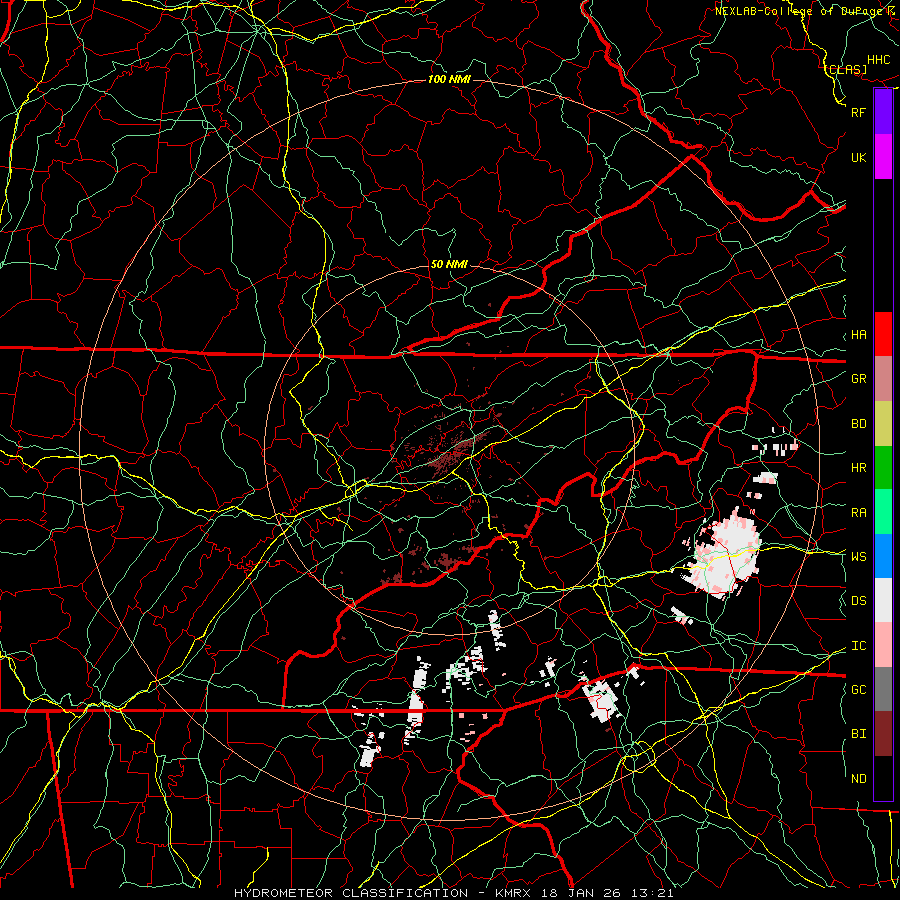The image size is (900, 900).
Task: Click the HA legend label
Action: tap(858, 335)
